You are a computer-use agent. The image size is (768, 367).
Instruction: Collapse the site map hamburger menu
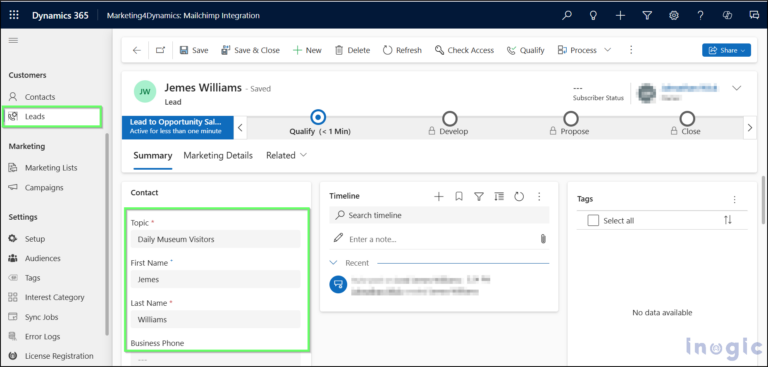[13, 40]
